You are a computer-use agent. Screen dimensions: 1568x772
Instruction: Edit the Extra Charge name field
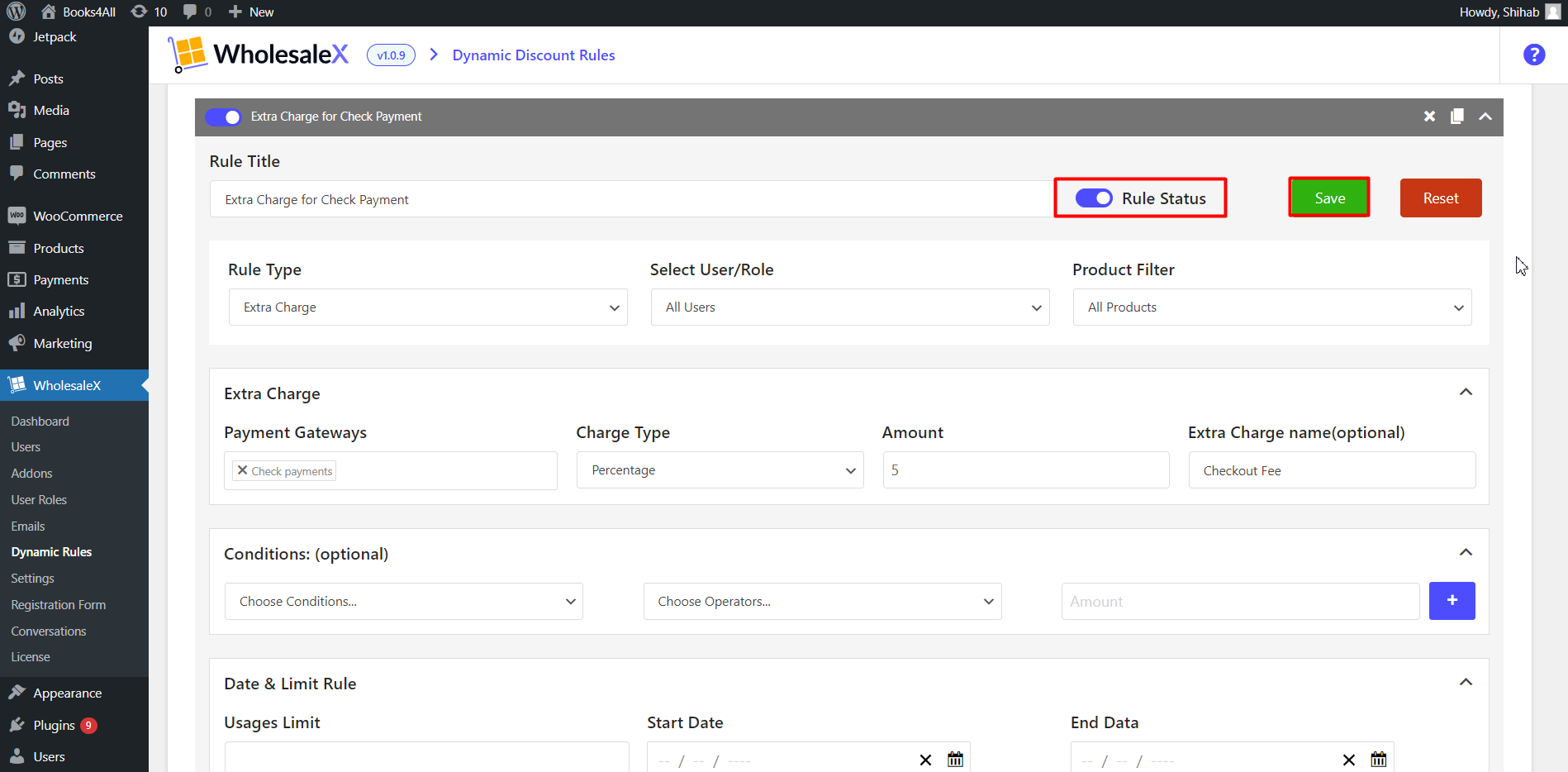tap(1332, 469)
